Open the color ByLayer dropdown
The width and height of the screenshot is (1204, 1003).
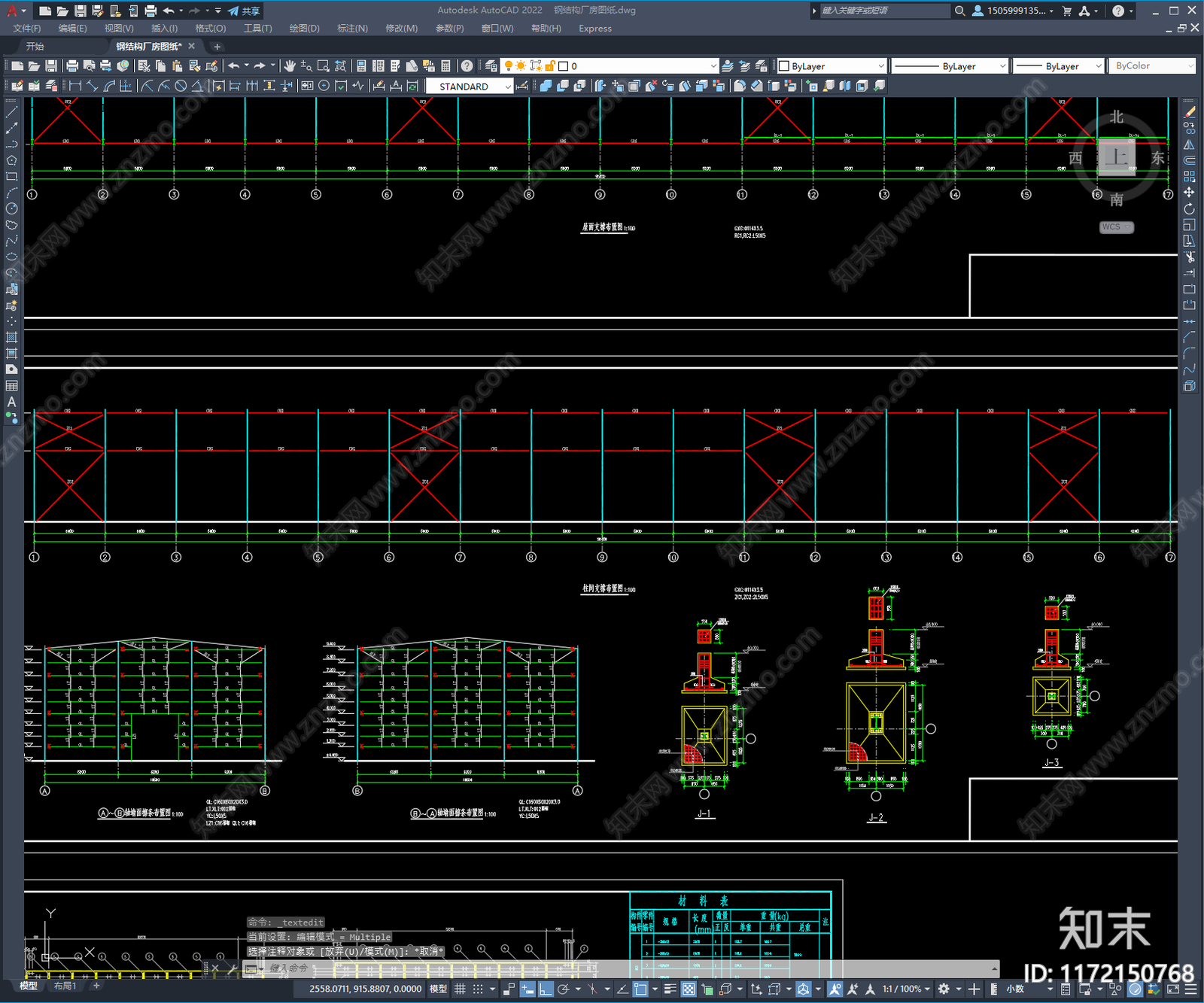click(832, 66)
